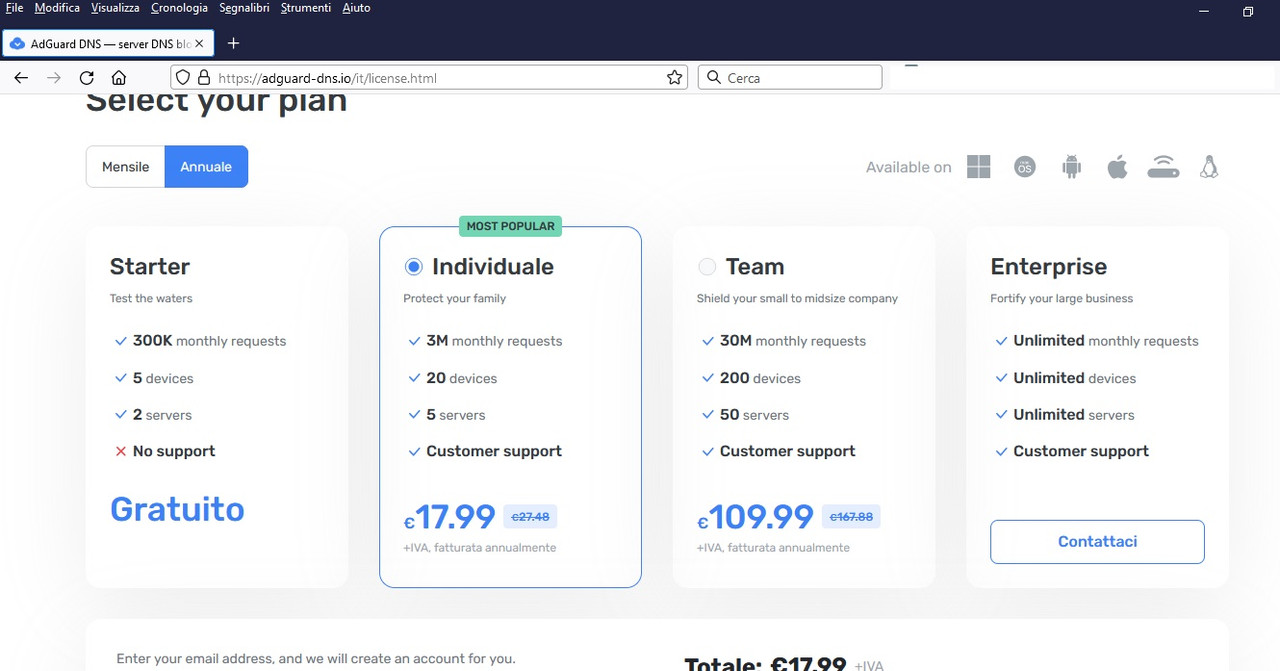Click the shield tracking protection icon
This screenshot has width=1280, height=671.
[182, 78]
